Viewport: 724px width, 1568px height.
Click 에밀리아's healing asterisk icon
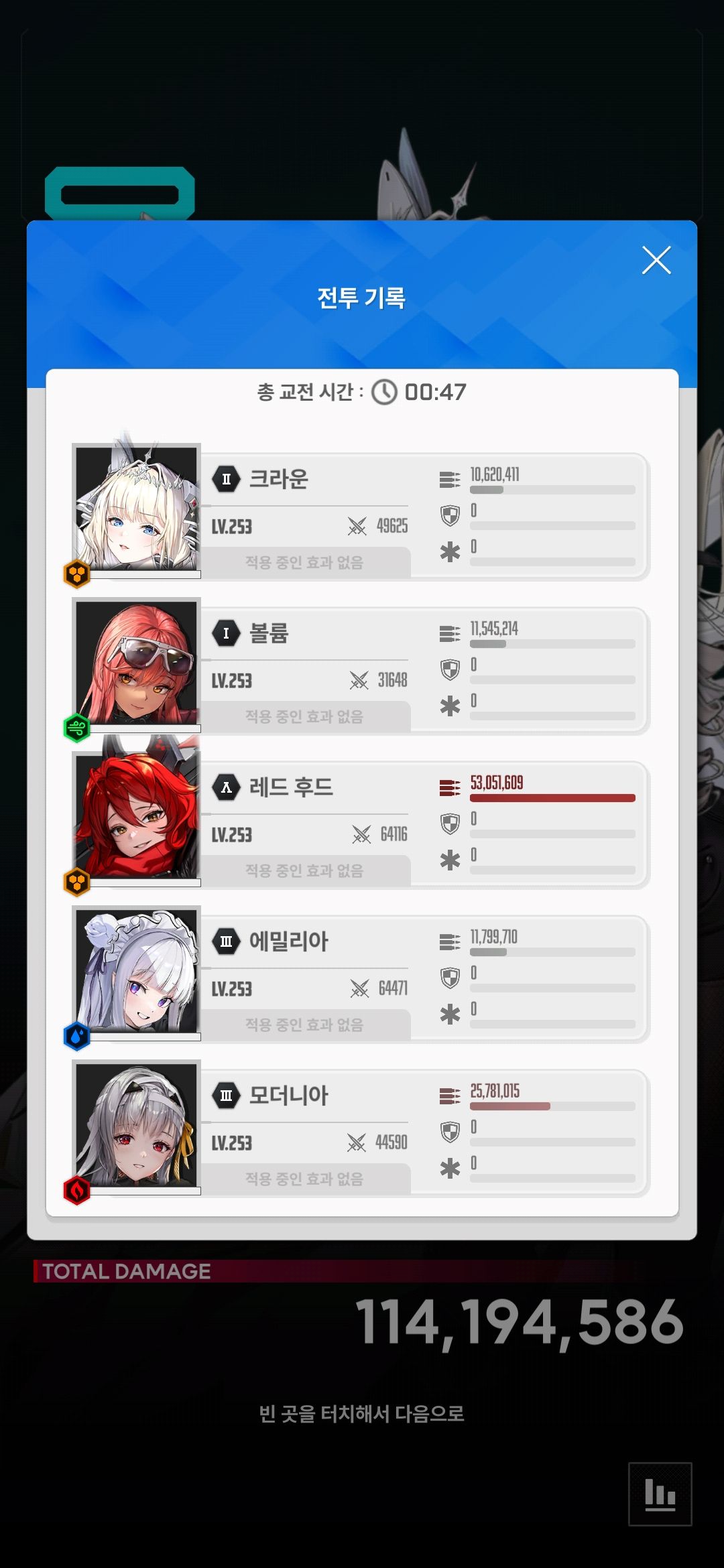pyautogui.click(x=450, y=1015)
